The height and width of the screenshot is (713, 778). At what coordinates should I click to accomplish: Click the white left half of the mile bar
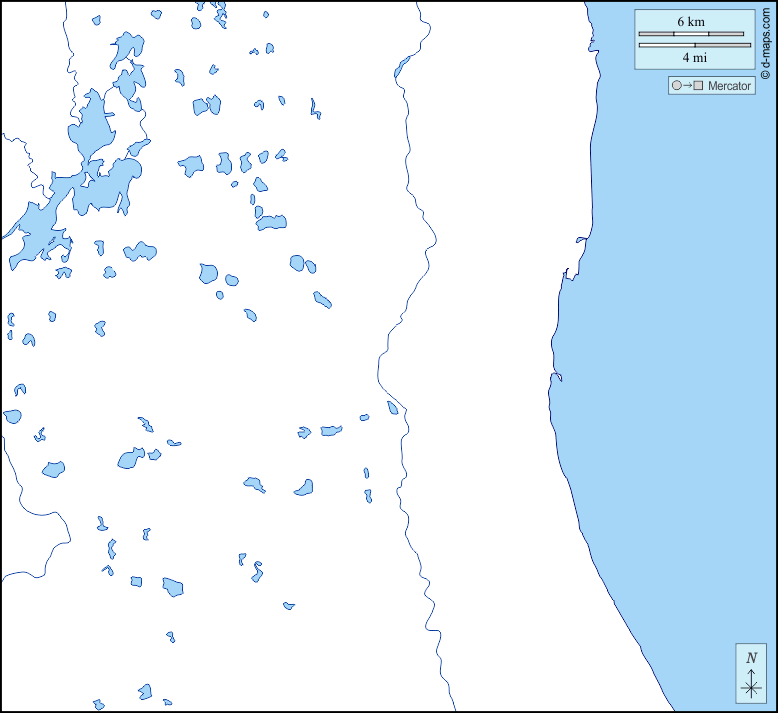click(666, 45)
